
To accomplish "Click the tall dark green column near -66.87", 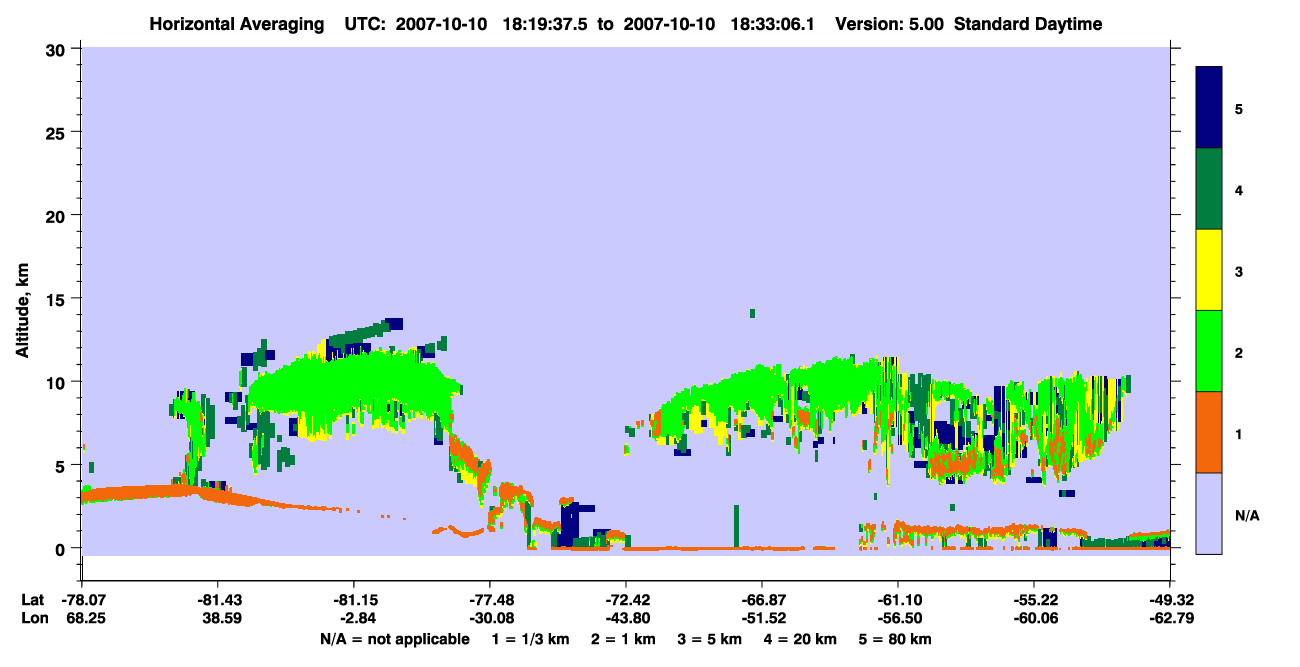I will click(x=736, y=526).
